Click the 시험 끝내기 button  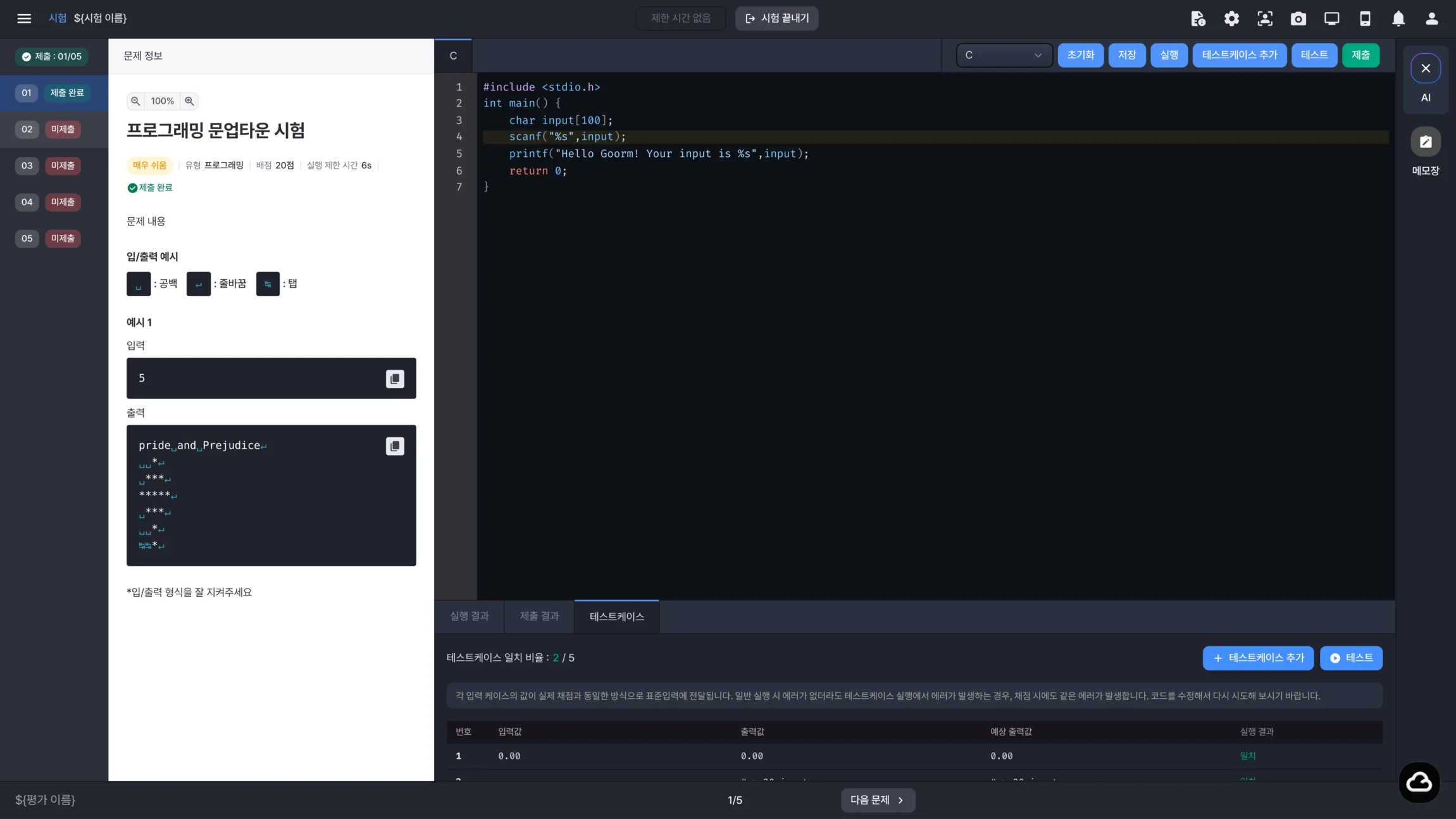click(777, 18)
